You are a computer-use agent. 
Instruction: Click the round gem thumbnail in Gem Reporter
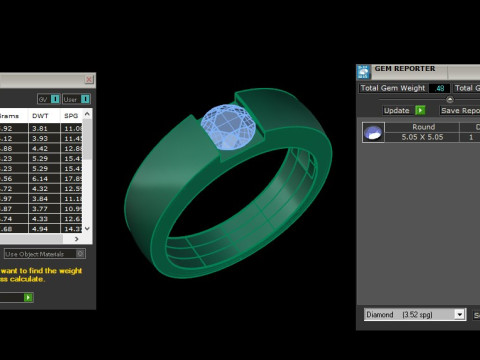tap(373, 132)
